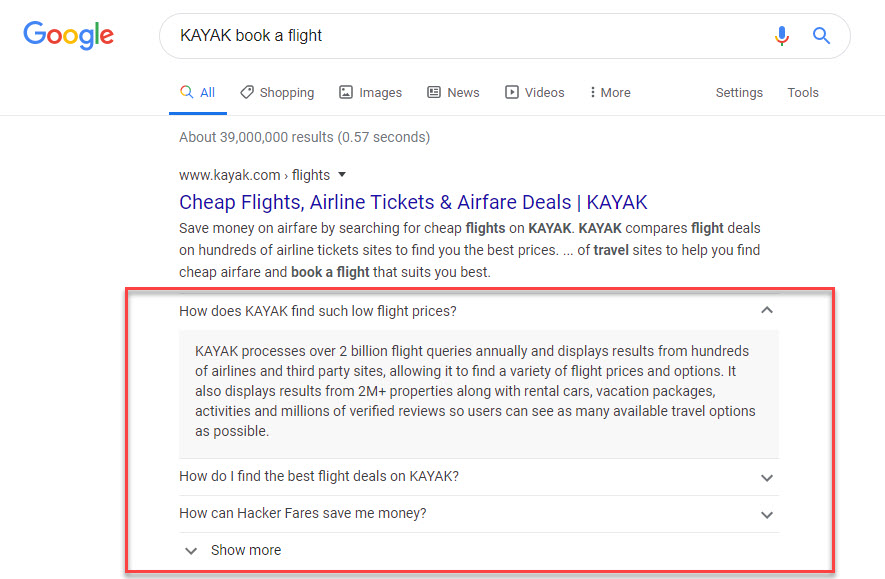Click the News newspaper icon
This screenshot has width=885, height=579.
[x=434, y=92]
